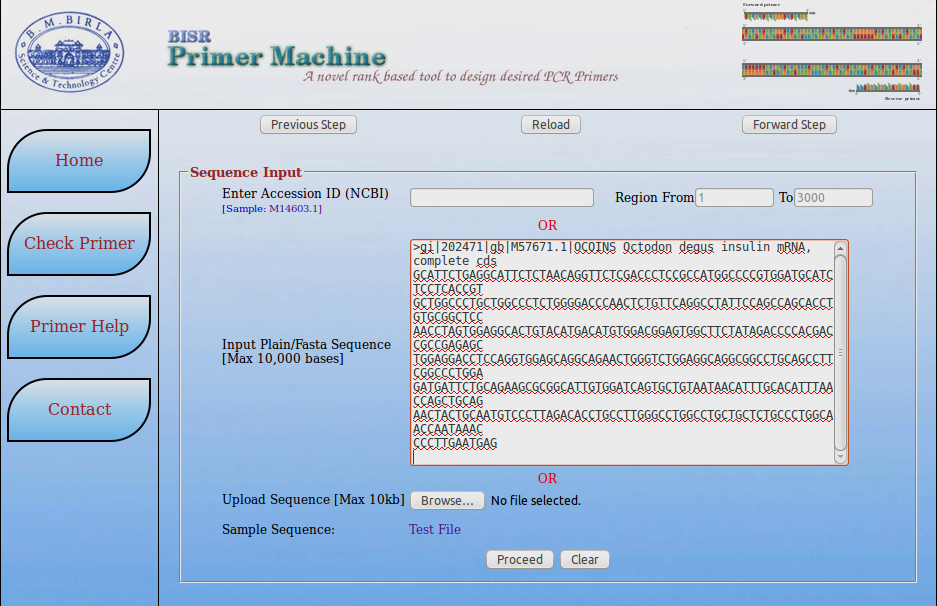Open the Contact page
The width and height of the screenshot is (937, 606).
(x=79, y=409)
